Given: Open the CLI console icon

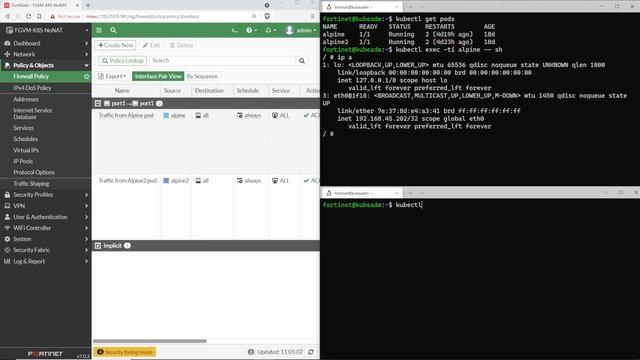Looking at the screenshot, I should click(x=234, y=30).
